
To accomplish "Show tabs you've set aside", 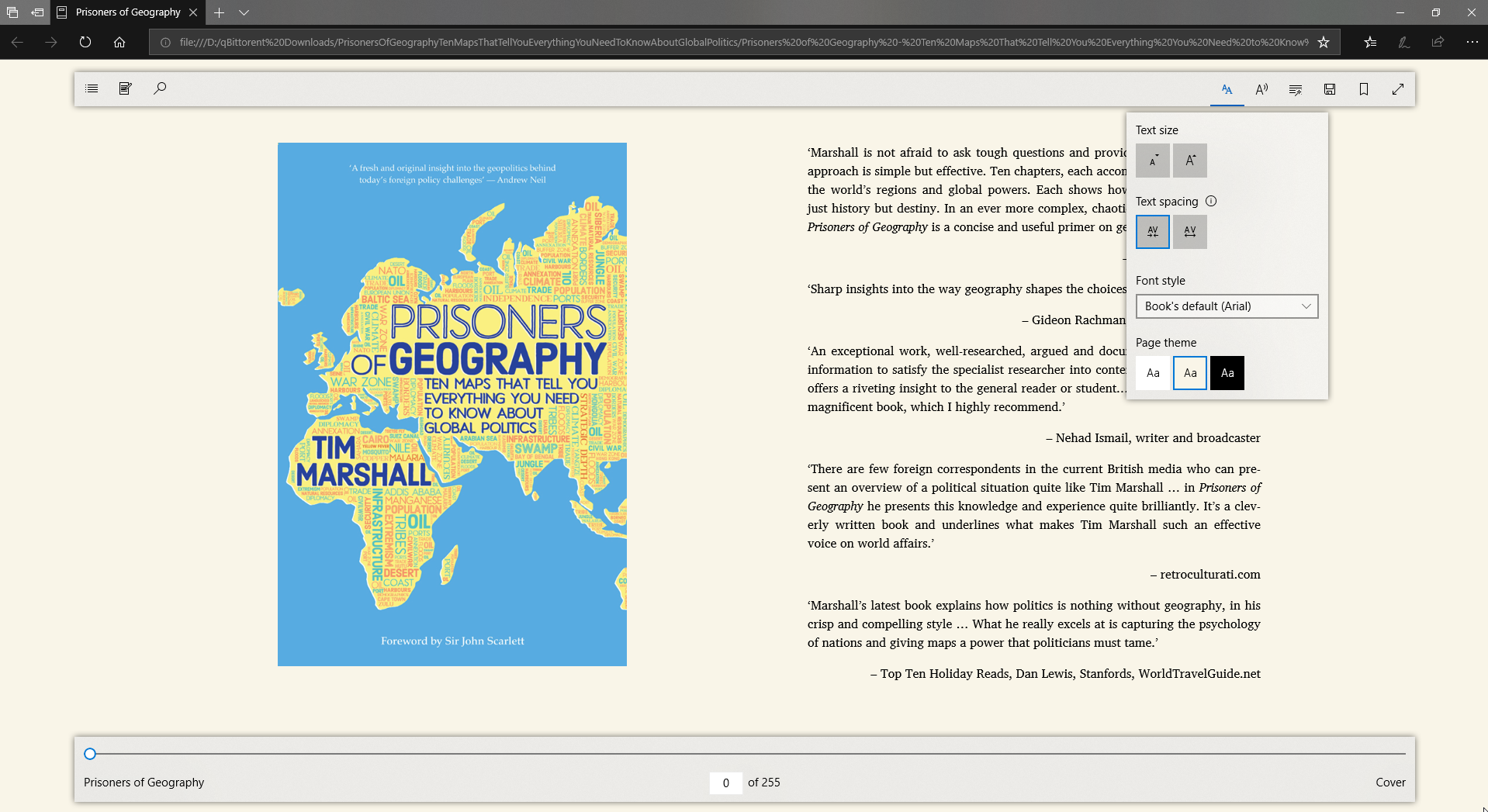I will pos(12,12).
